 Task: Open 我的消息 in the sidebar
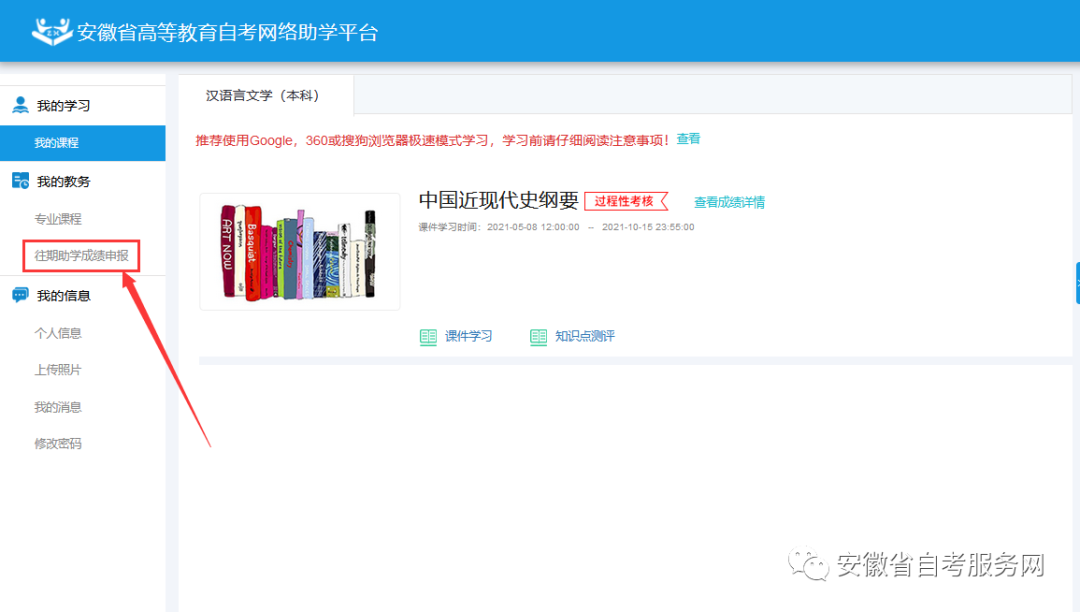58,407
